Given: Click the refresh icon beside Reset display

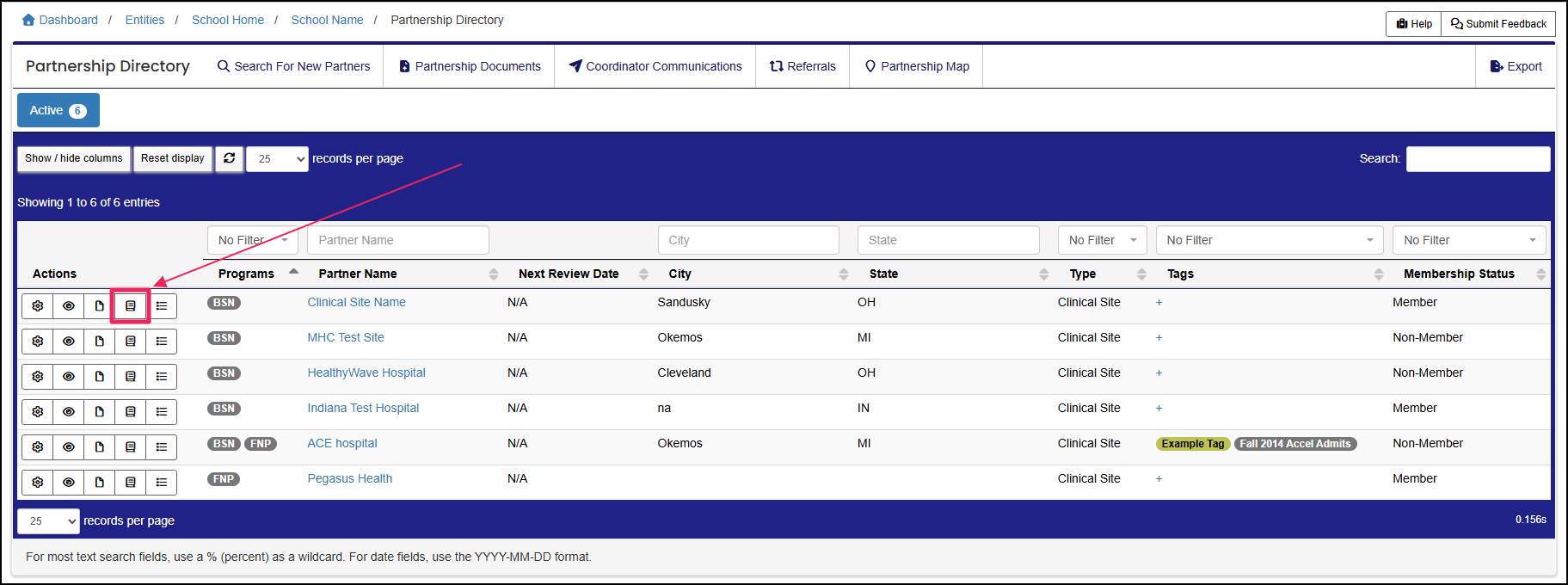Looking at the screenshot, I should pos(230,159).
